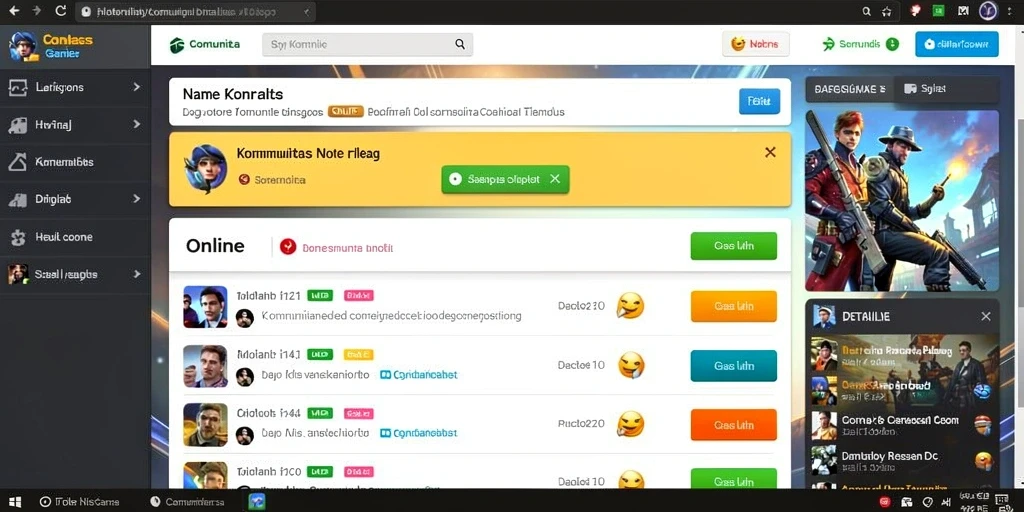1024x512 pixels.
Task: Click the blue badge in the second DETAIILIE entry
Action: [x=982, y=391]
